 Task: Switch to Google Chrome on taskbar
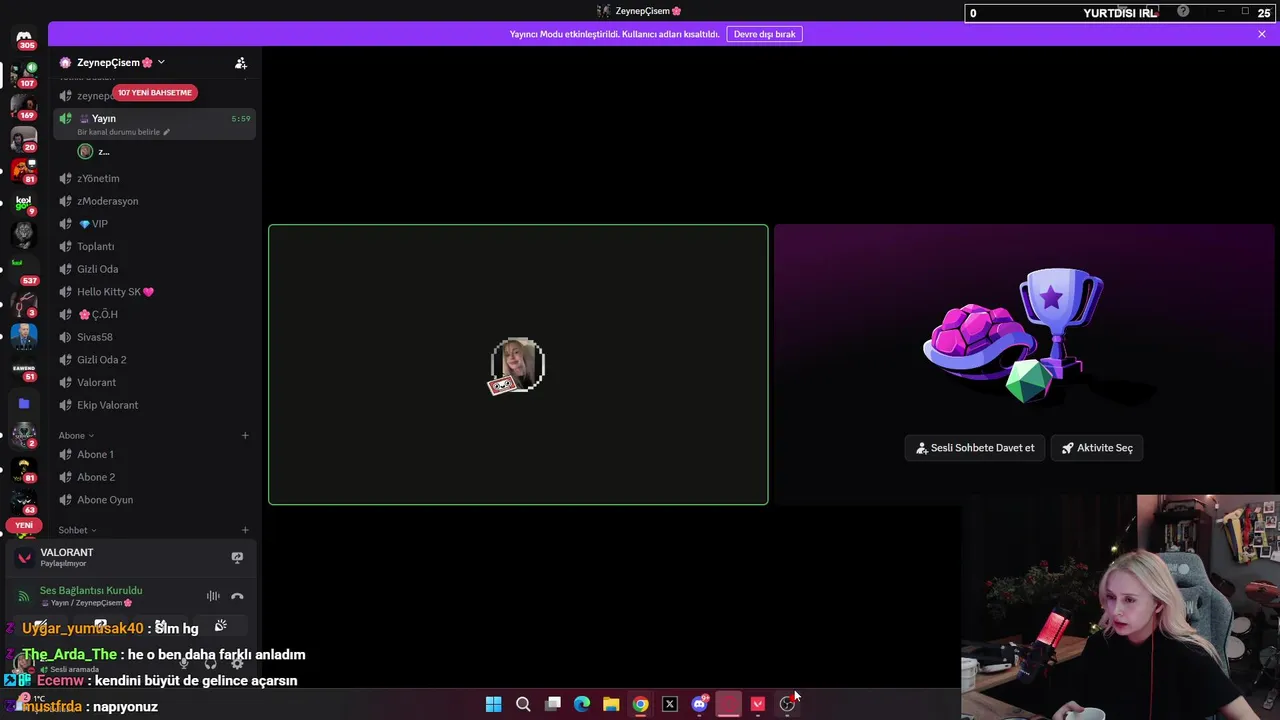pos(640,704)
